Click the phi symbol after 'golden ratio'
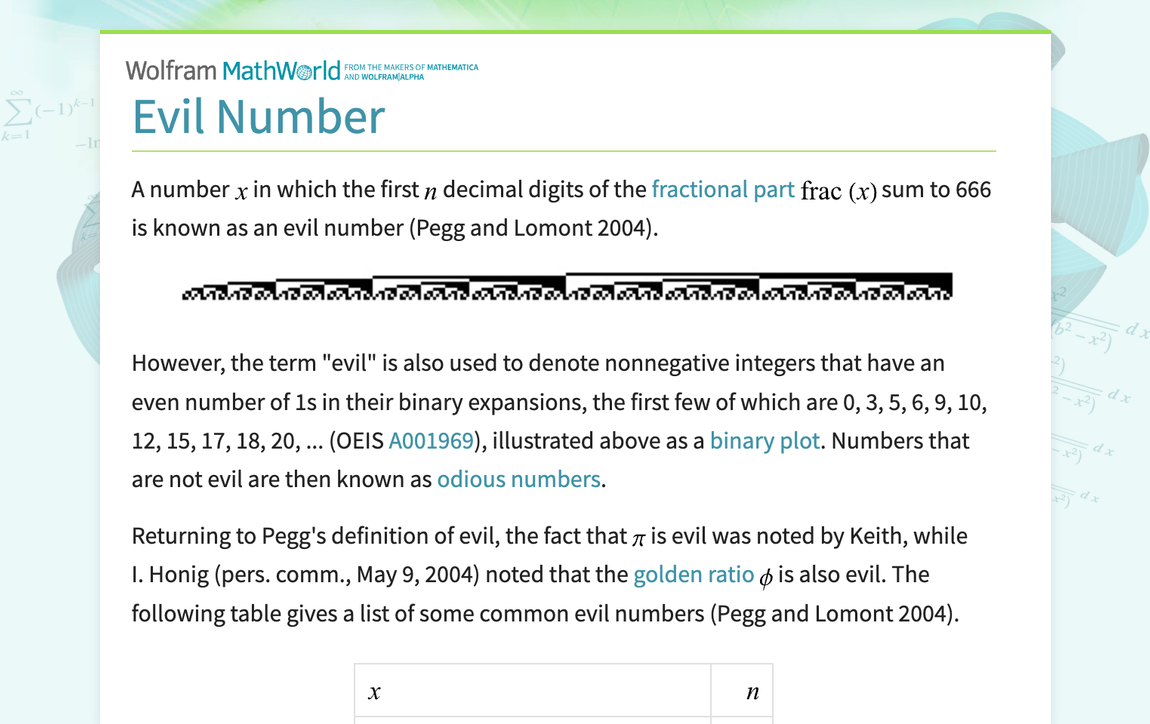 pos(766,577)
